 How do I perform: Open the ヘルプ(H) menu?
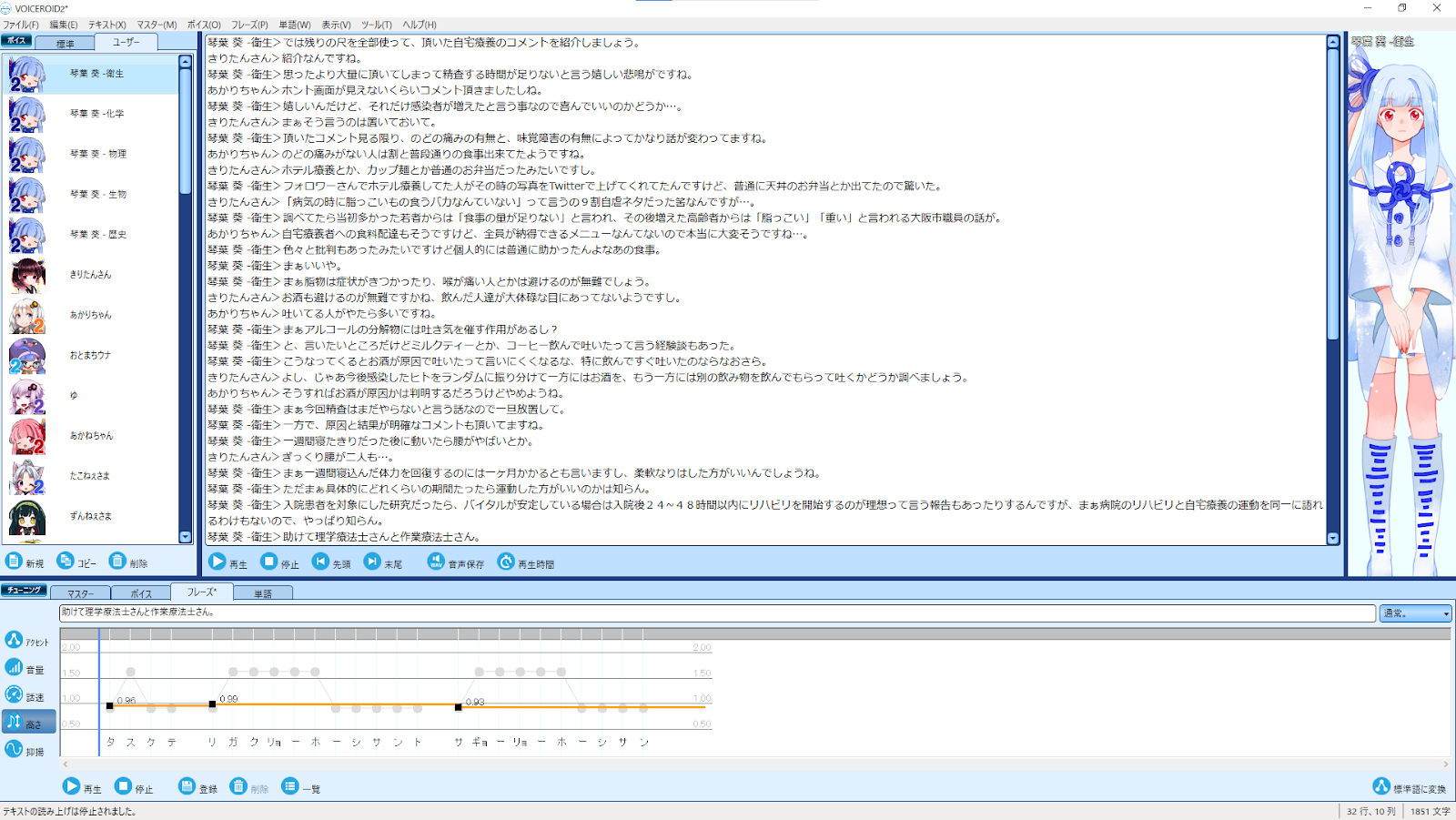coord(420,25)
